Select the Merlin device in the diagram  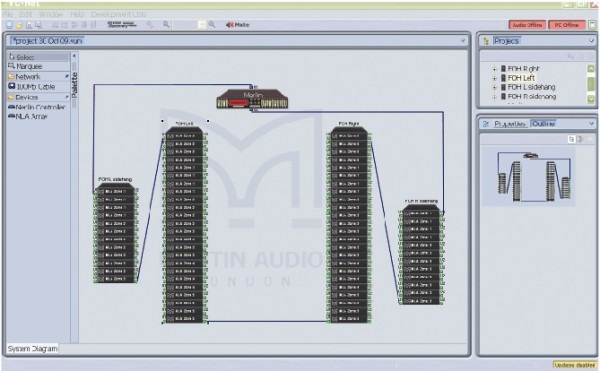tap(252, 99)
